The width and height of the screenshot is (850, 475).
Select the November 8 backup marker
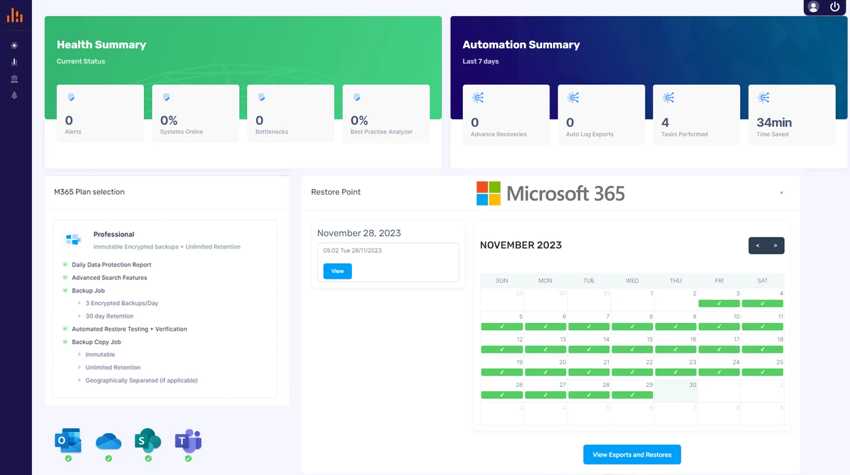click(632, 326)
